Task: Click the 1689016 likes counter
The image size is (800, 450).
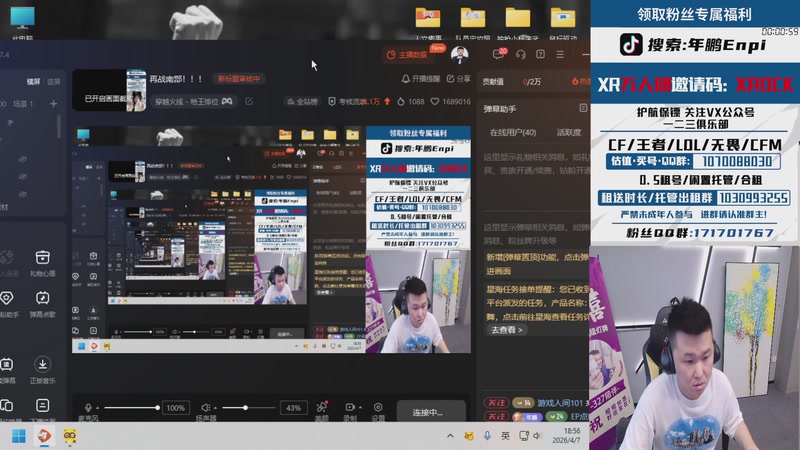Action: point(451,102)
